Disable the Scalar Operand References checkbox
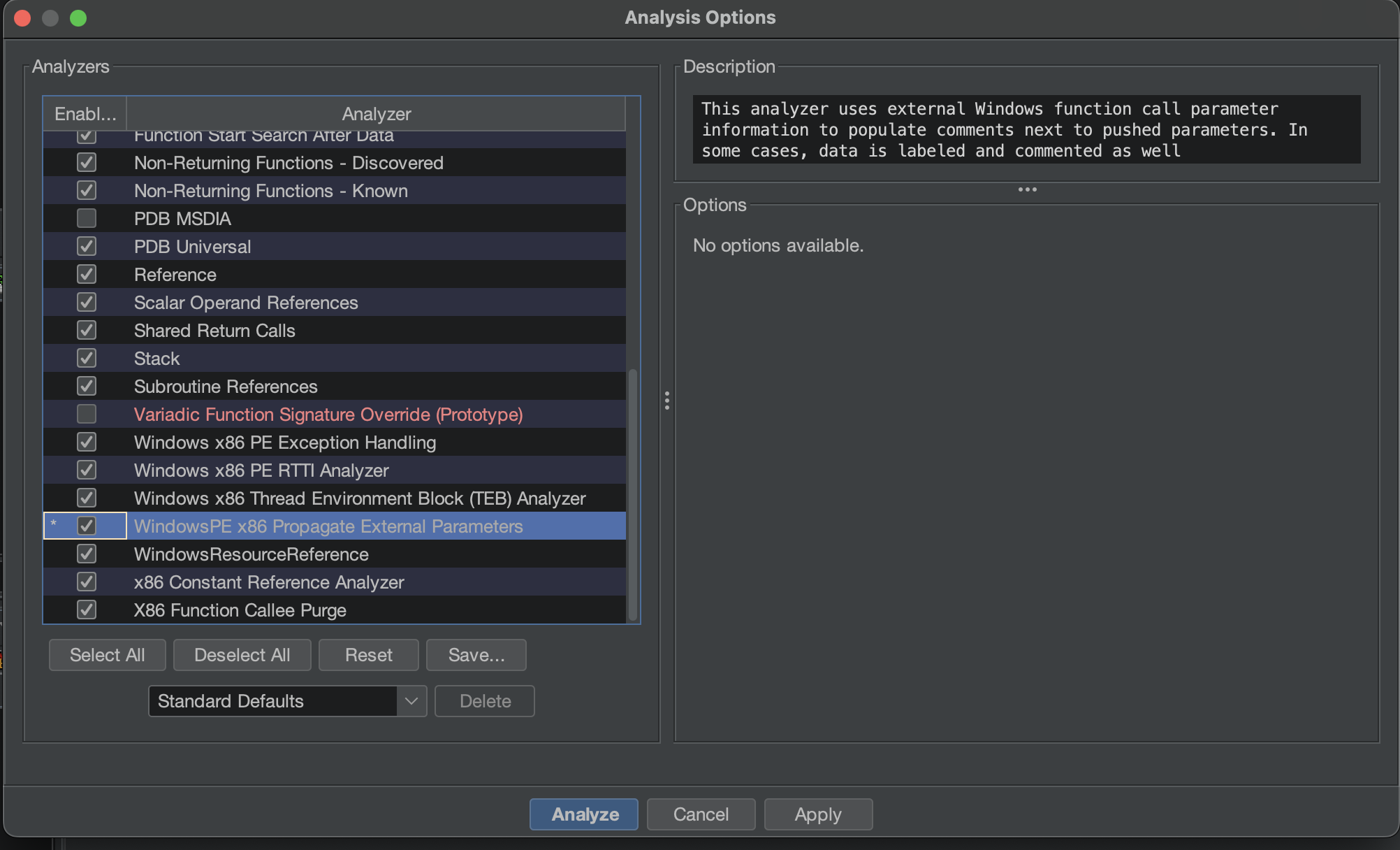This screenshot has width=1400, height=850. pyautogui.click(x=87, y=303)
